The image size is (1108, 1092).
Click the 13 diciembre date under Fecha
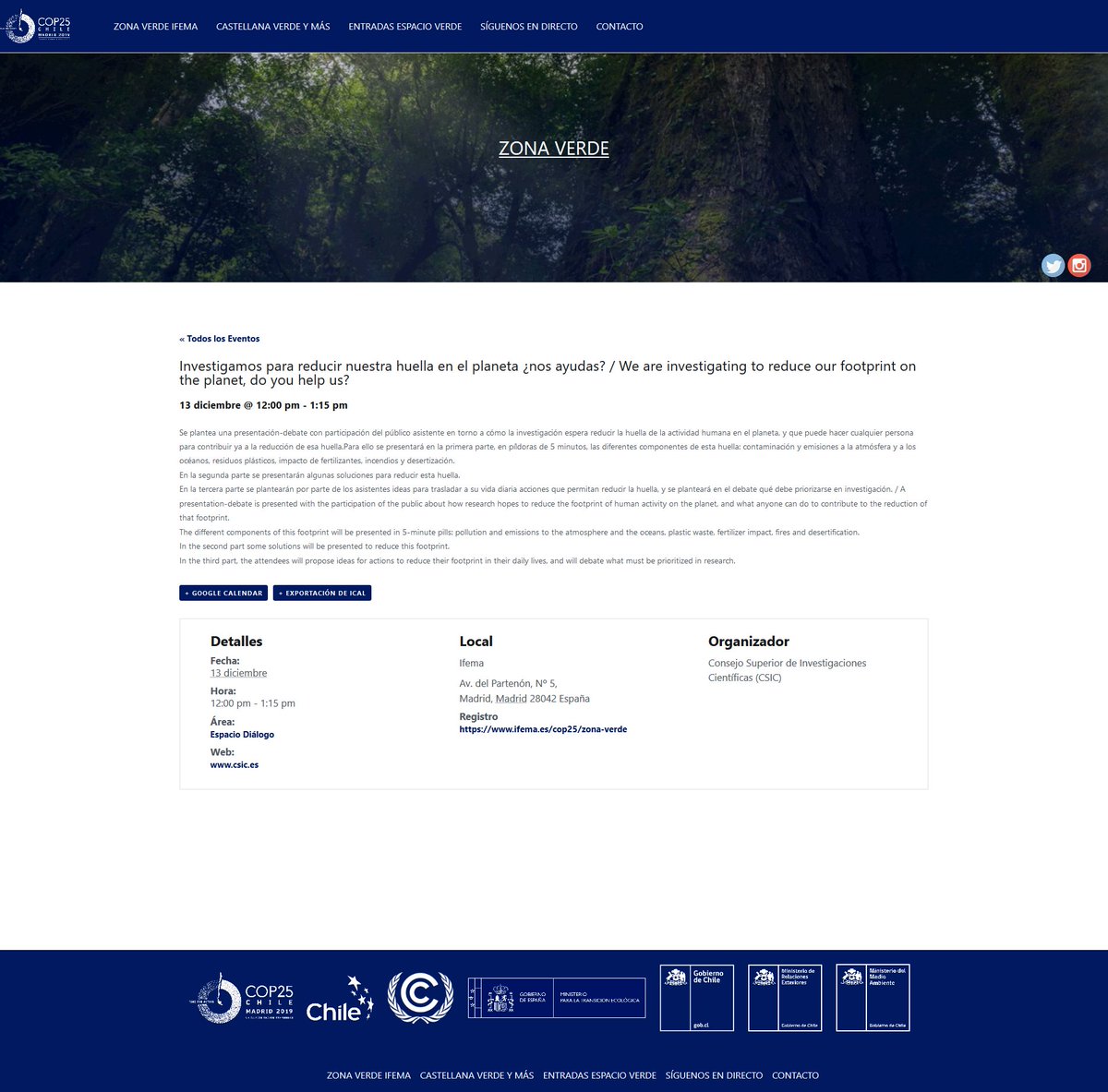239,673
